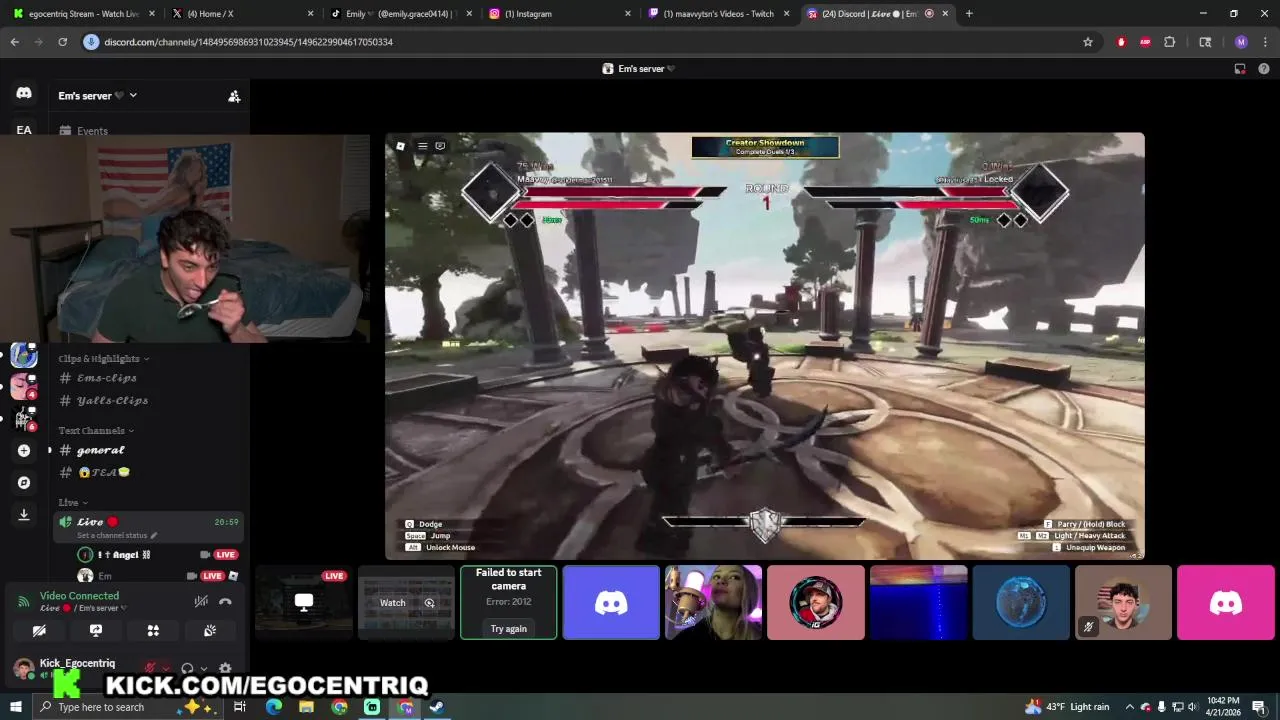This screenshot has width=1280, height=720.
Task: Open Microsoft Edge from the taskbar
Action: coord(273,707)
